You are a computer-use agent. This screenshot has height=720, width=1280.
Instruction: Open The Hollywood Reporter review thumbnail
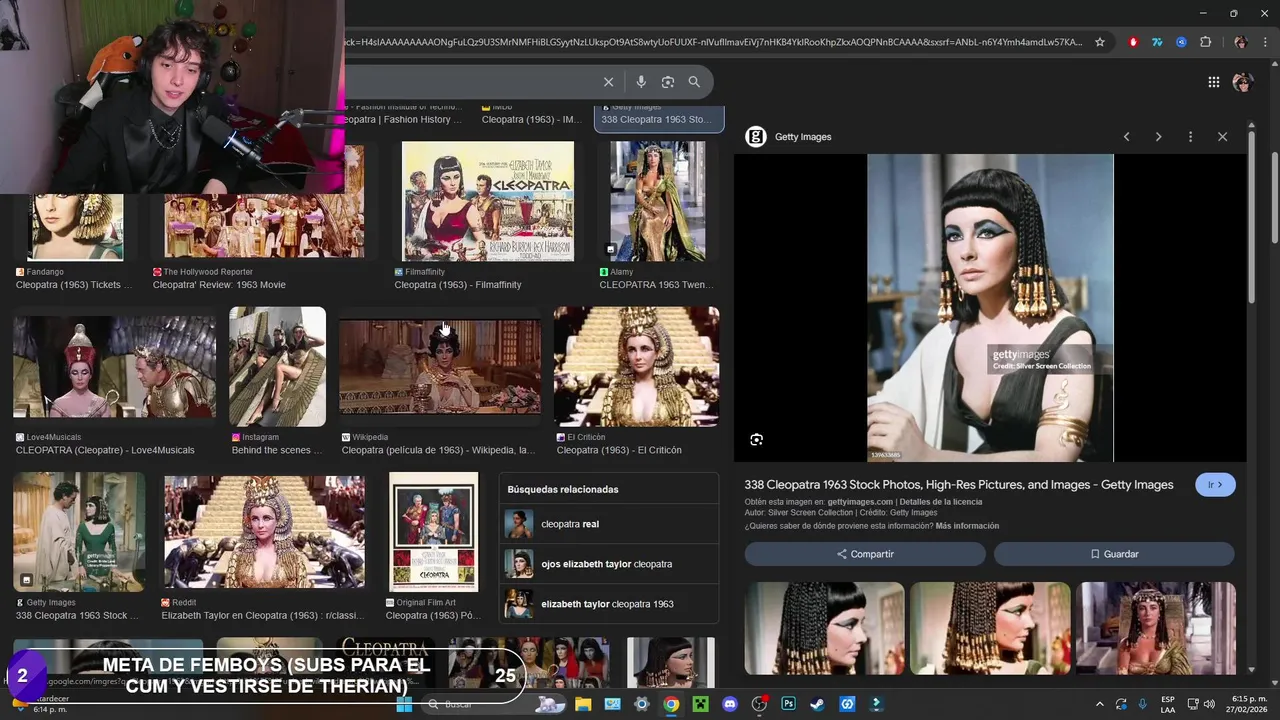coord(264,201)
